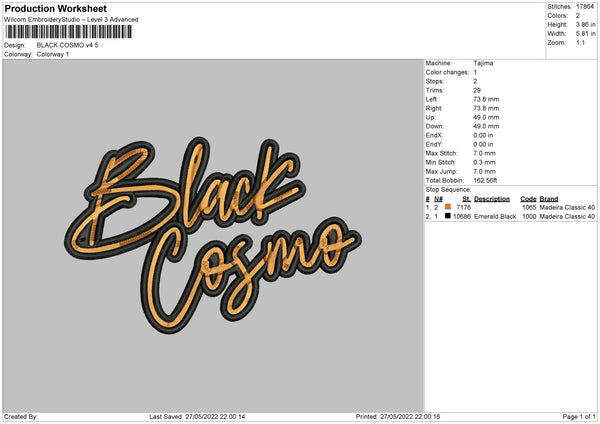
Task: Click the Zoom value 1:1
Action: click(x=580, y=42)
